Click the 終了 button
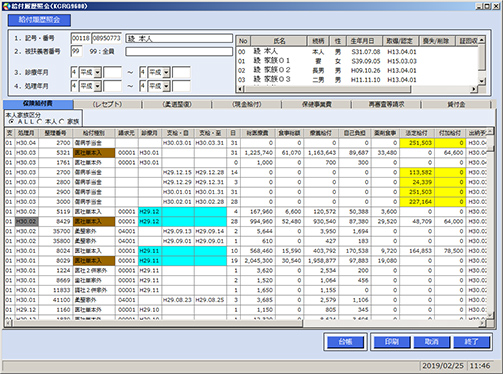The image size is (503, 374). (x=472, y=342)
